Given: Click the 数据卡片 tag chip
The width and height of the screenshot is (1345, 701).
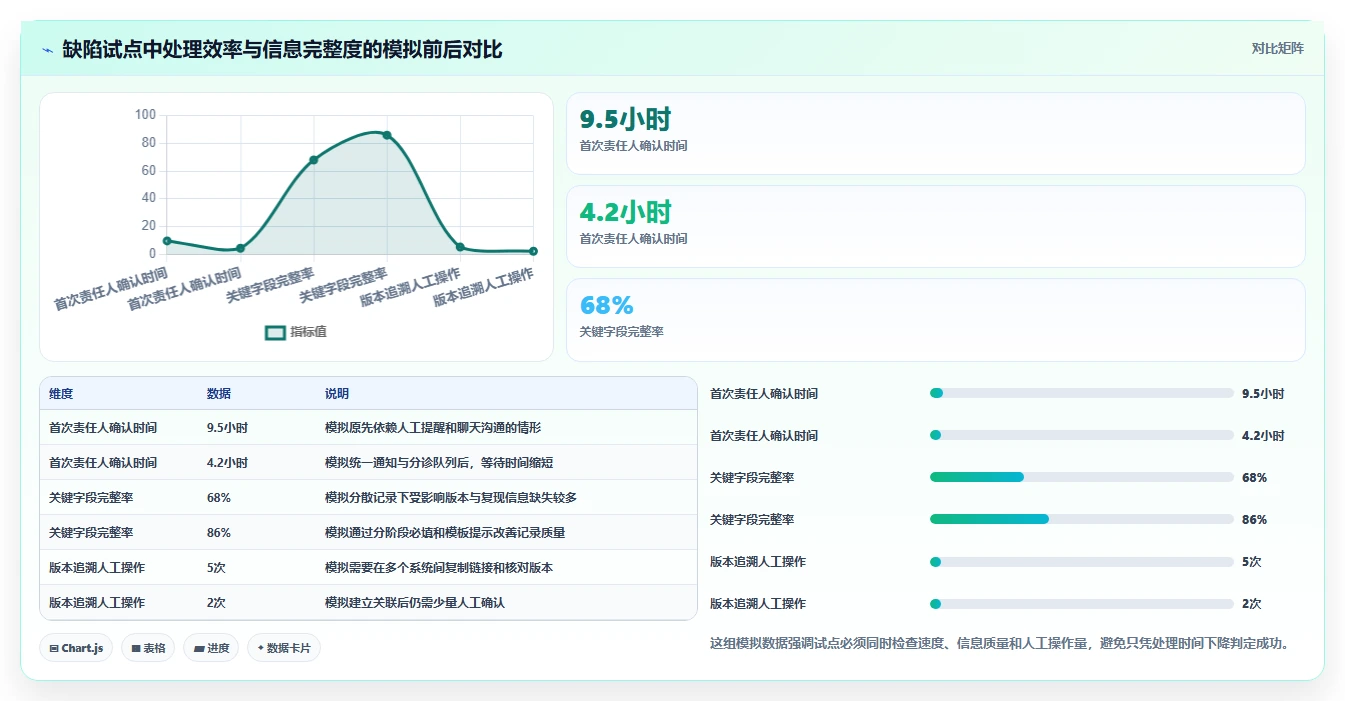Looking at the screenshot, I should pyautogui.click(x=284, y=648).
